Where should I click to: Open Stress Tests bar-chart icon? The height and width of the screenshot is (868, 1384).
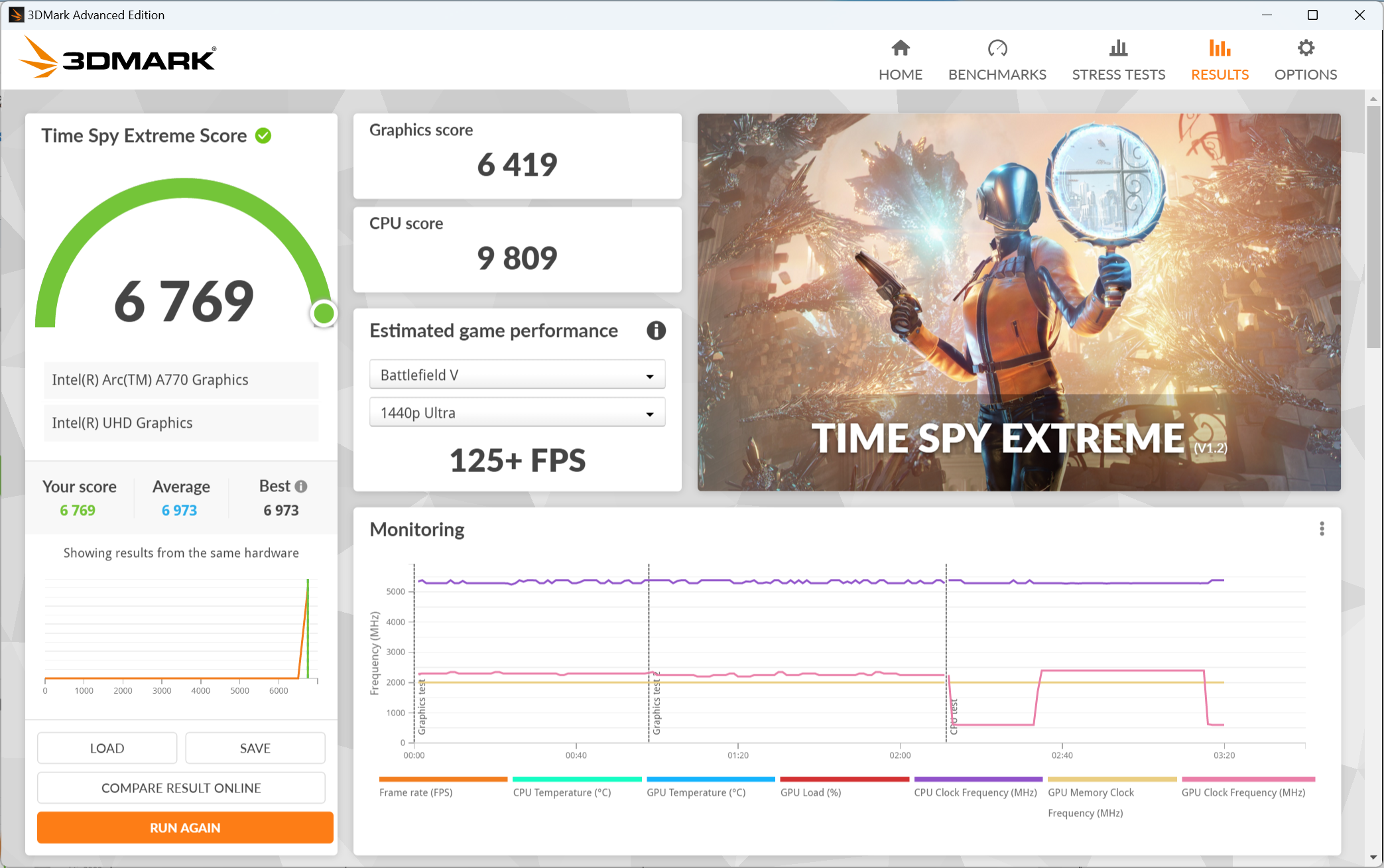coord(1118,48)
